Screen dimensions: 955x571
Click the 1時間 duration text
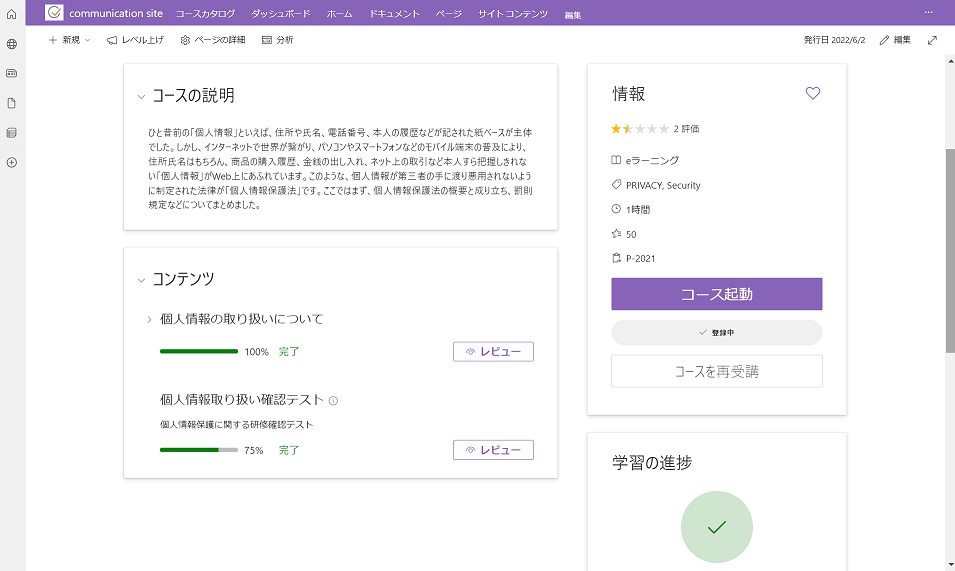point(638,209)
